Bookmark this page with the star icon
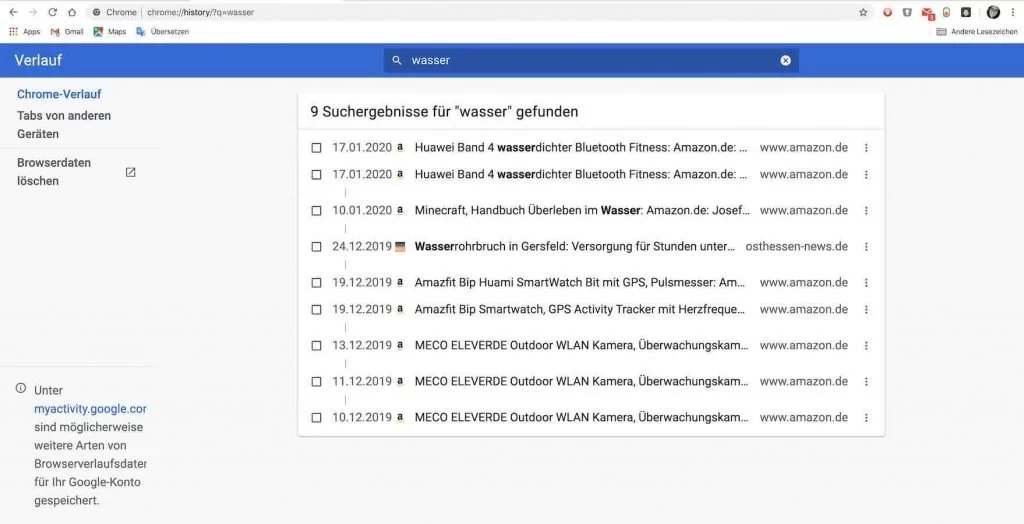The image size is (1024, 524). (863, 12)
